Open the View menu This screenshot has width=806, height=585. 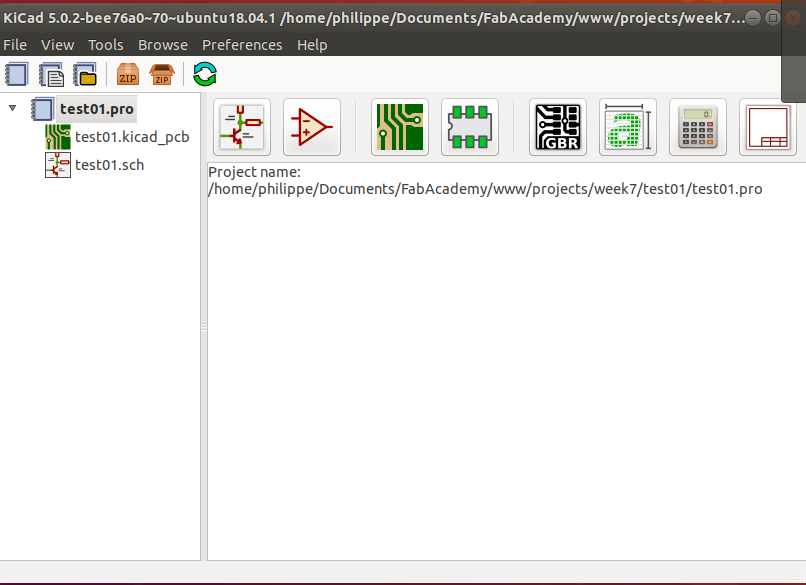(x=58, y=45)
